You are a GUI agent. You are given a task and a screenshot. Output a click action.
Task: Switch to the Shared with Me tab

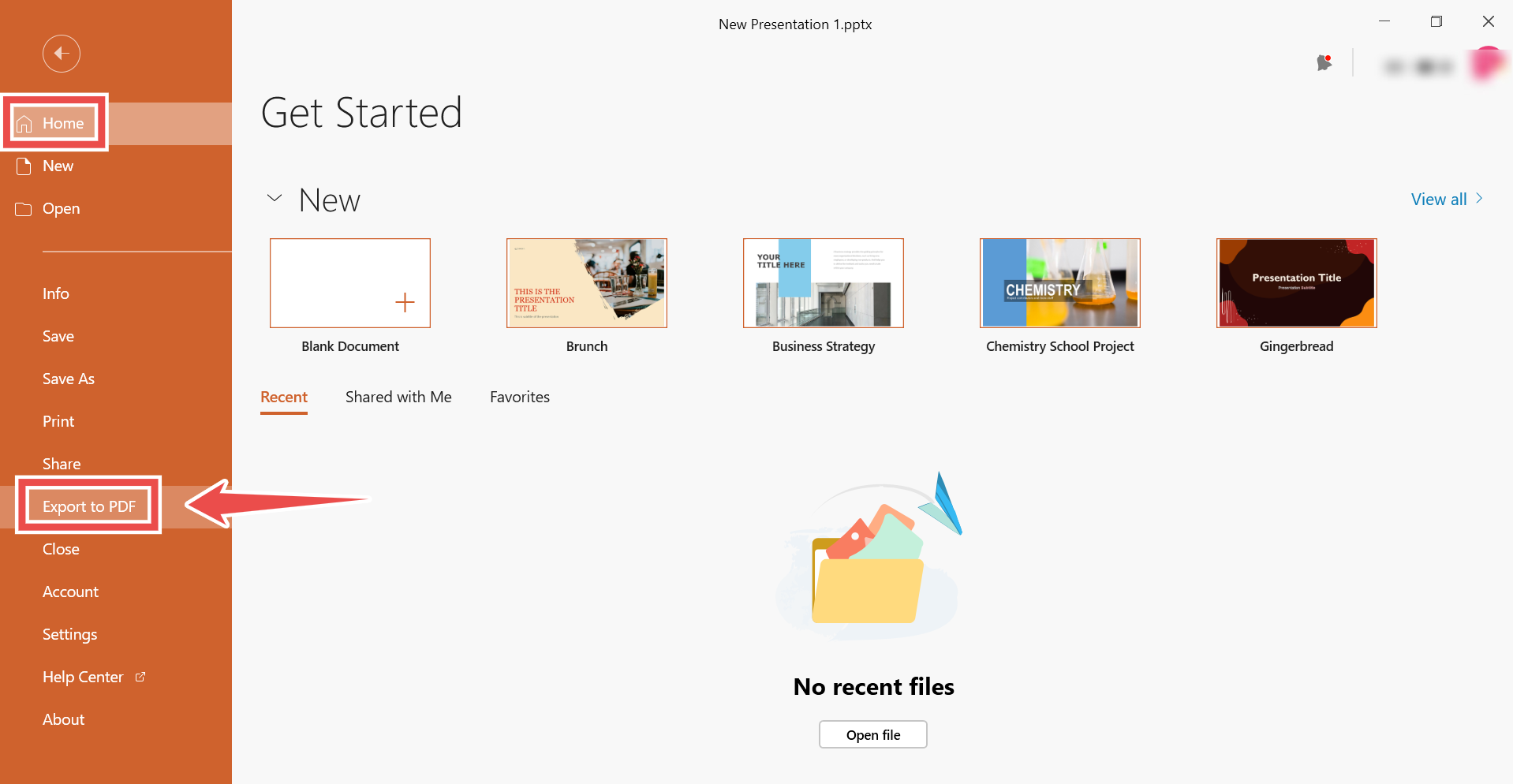398,397
